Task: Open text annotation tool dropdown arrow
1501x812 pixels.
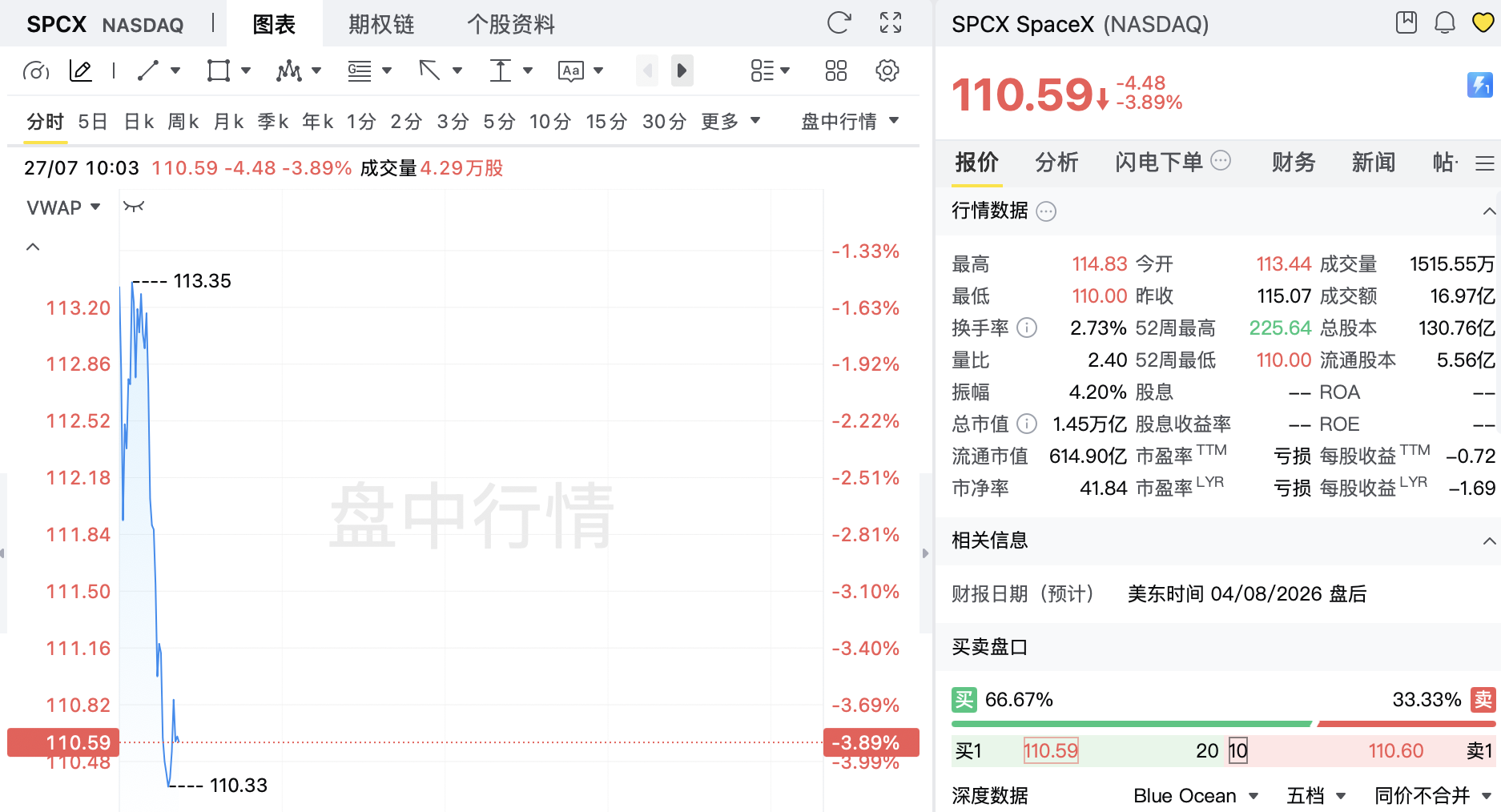Action: click(598, 70)
